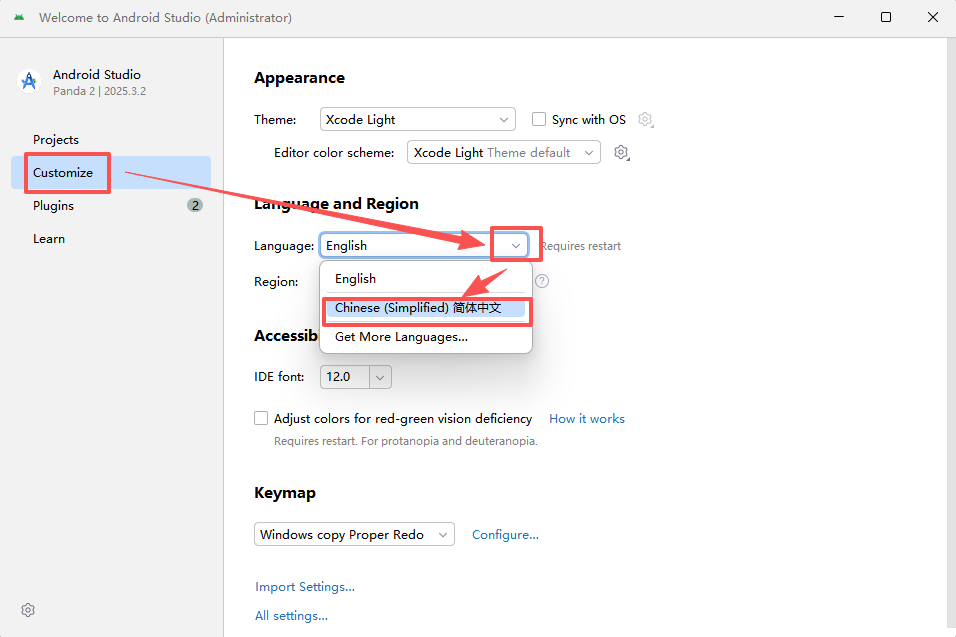
Task: Select Get More Languages... option
Action: click(426, 337)
